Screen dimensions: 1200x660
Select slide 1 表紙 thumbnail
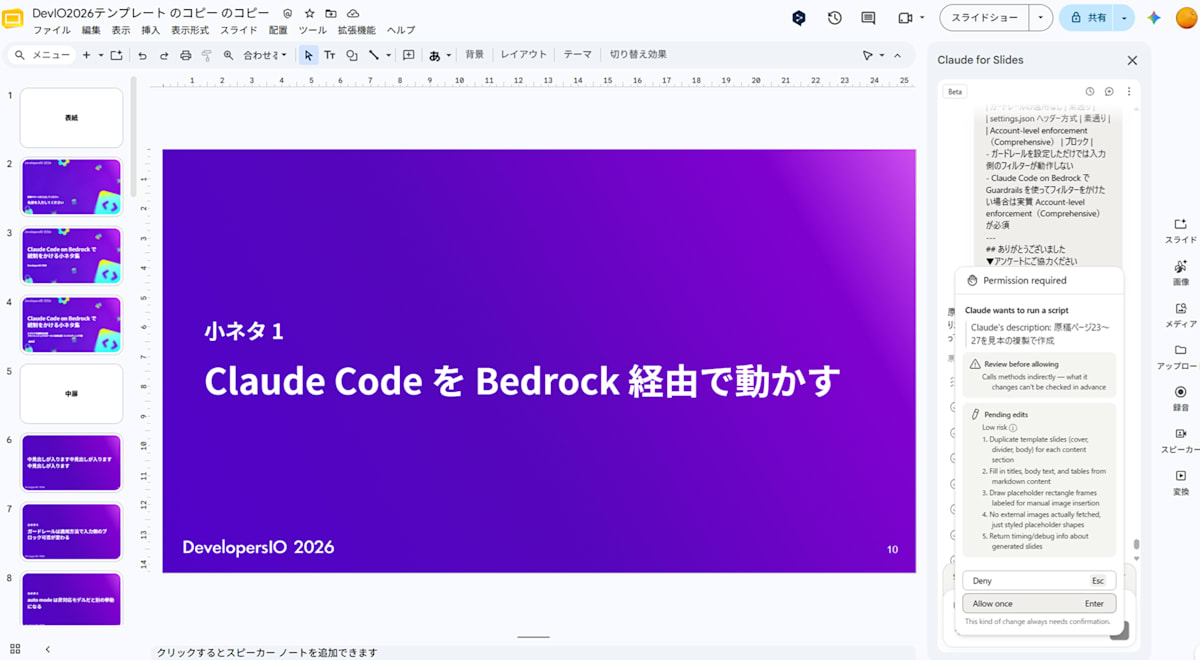point(71,118)
